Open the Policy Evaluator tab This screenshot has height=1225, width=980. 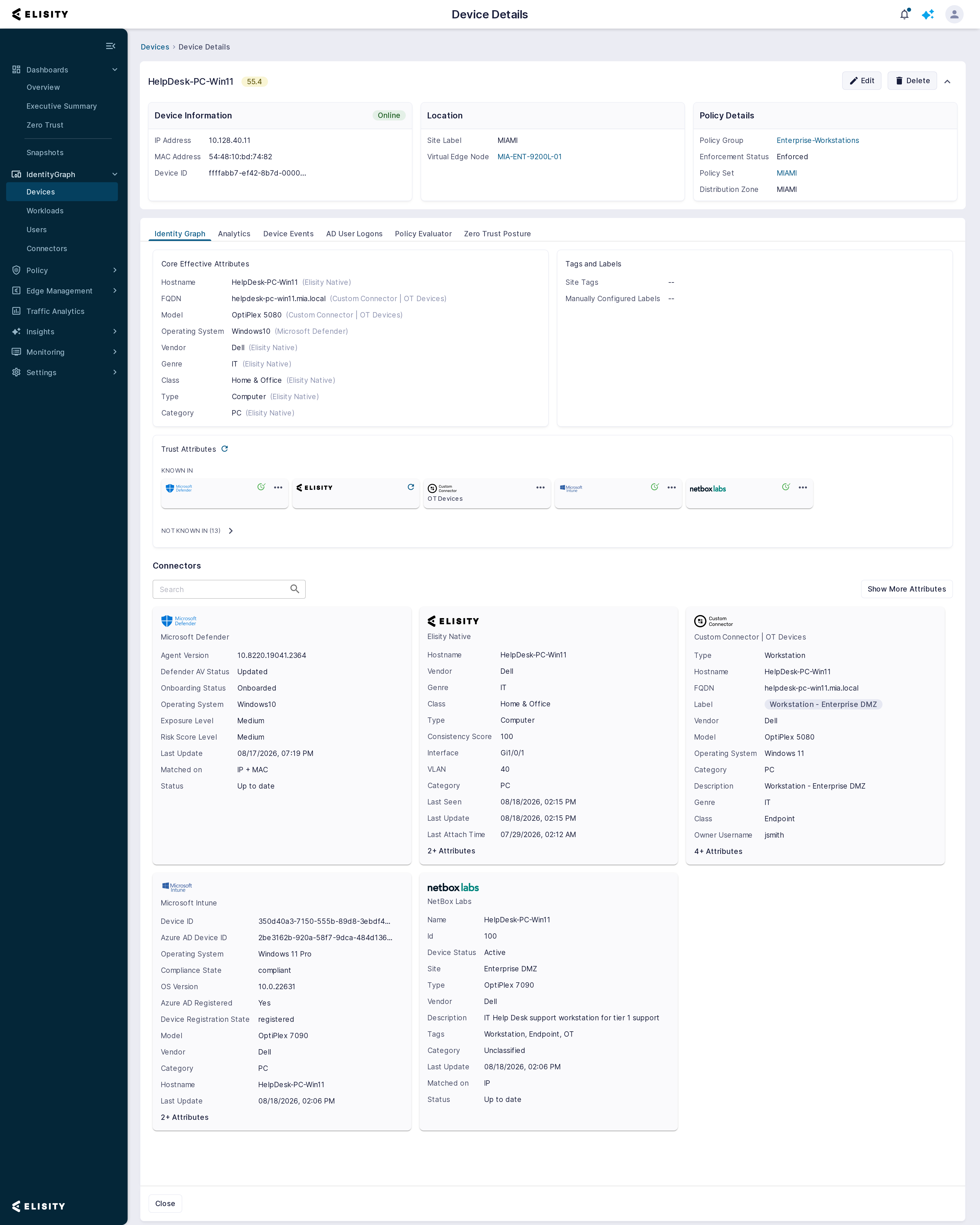pyautogui.click(x=423, y=234)
